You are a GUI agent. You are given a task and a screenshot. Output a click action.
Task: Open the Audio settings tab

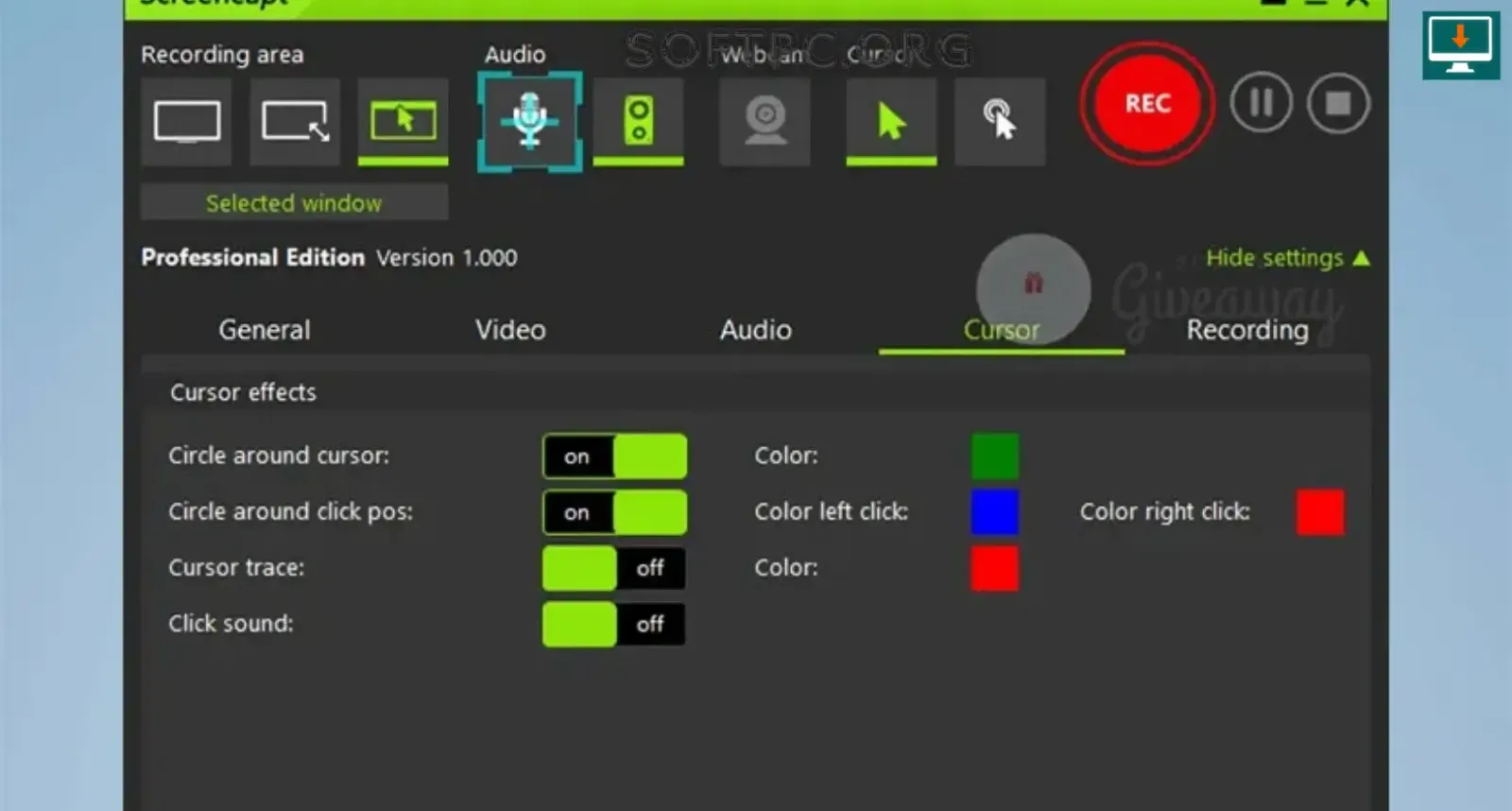pos(756,330)
